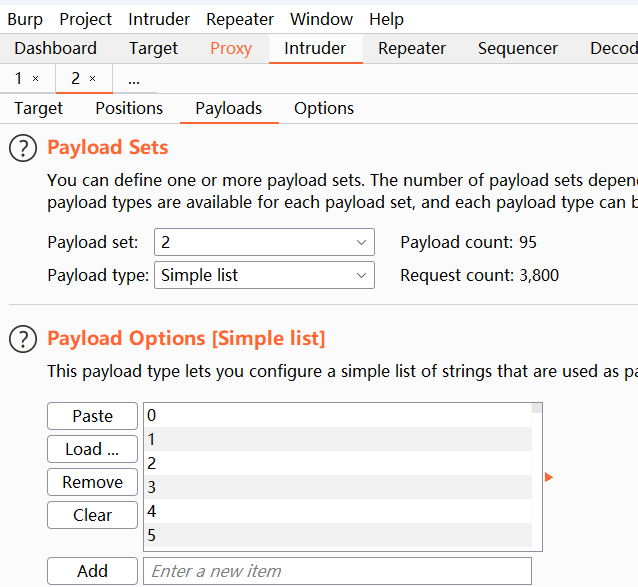Open the Intruder menu
Image resolution: width=638 pixels, height=587 pixels.
(x=160, y=19)
